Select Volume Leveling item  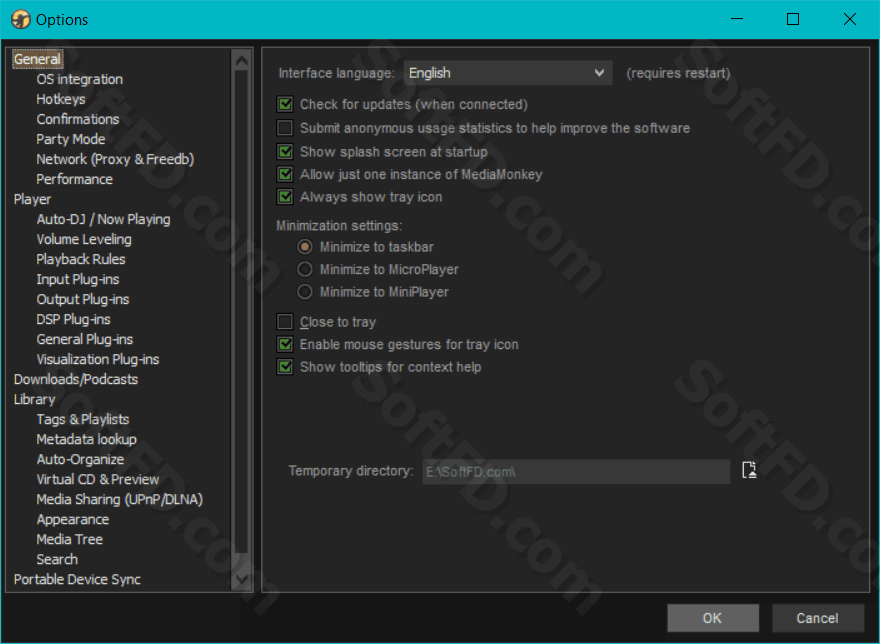(x=84, y=239)
